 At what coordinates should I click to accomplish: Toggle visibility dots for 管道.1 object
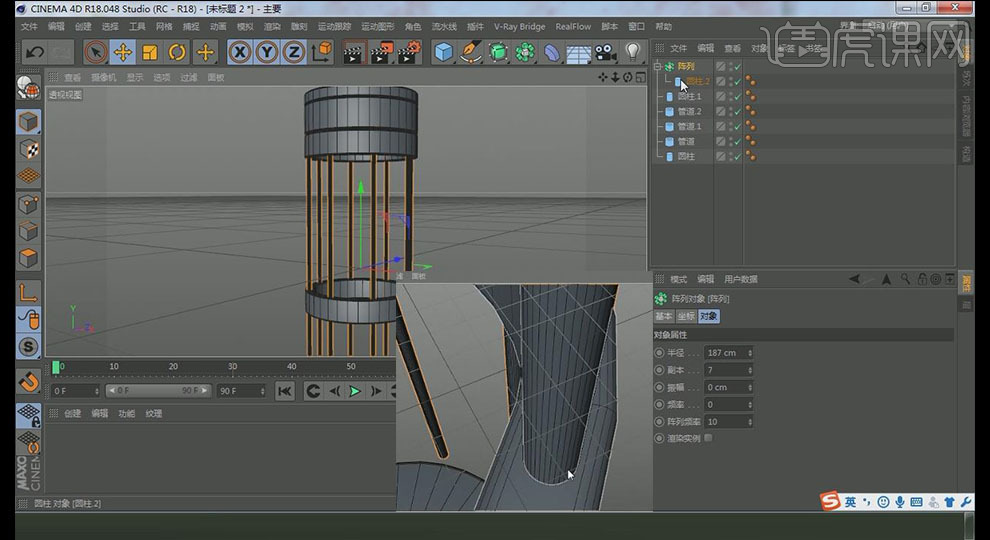click(x=731, y=126)
